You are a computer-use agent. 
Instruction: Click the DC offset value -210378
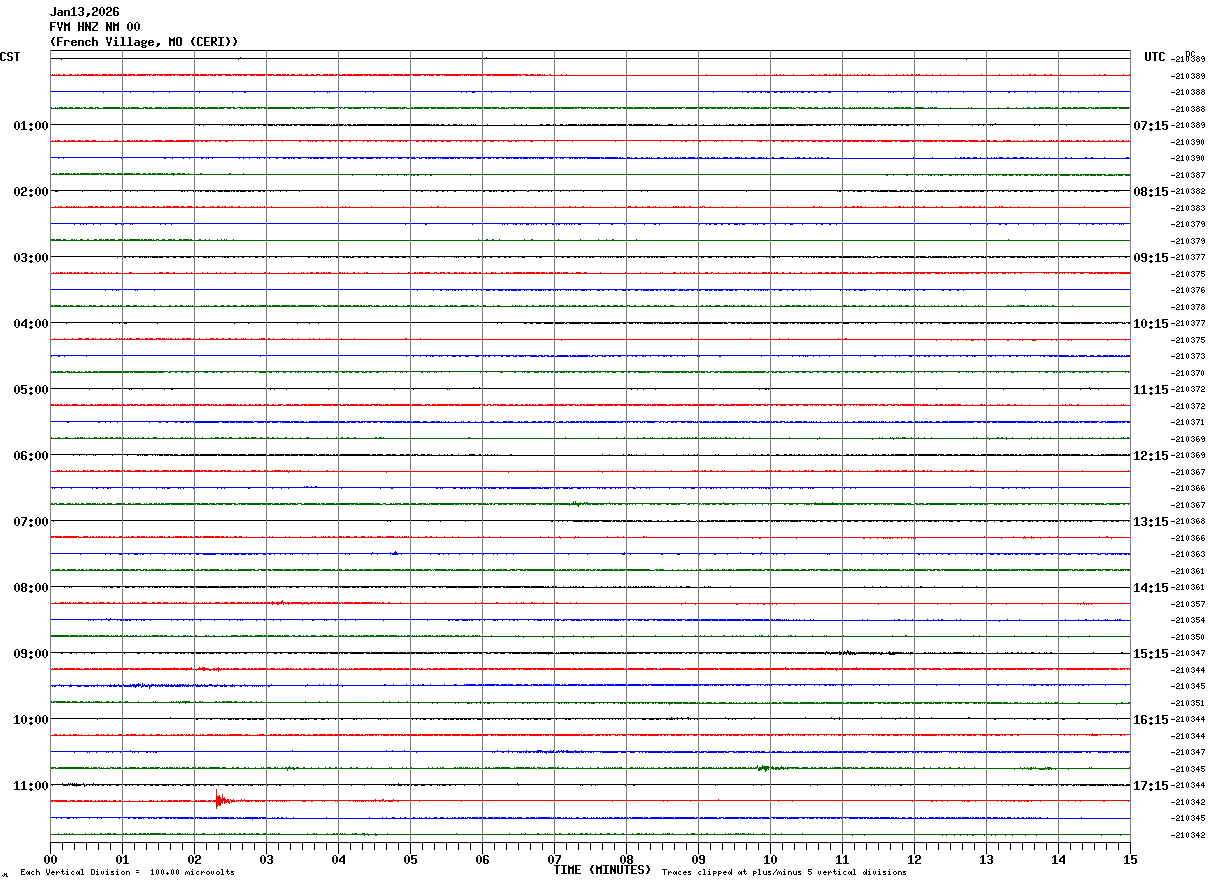pos(1188,307)
